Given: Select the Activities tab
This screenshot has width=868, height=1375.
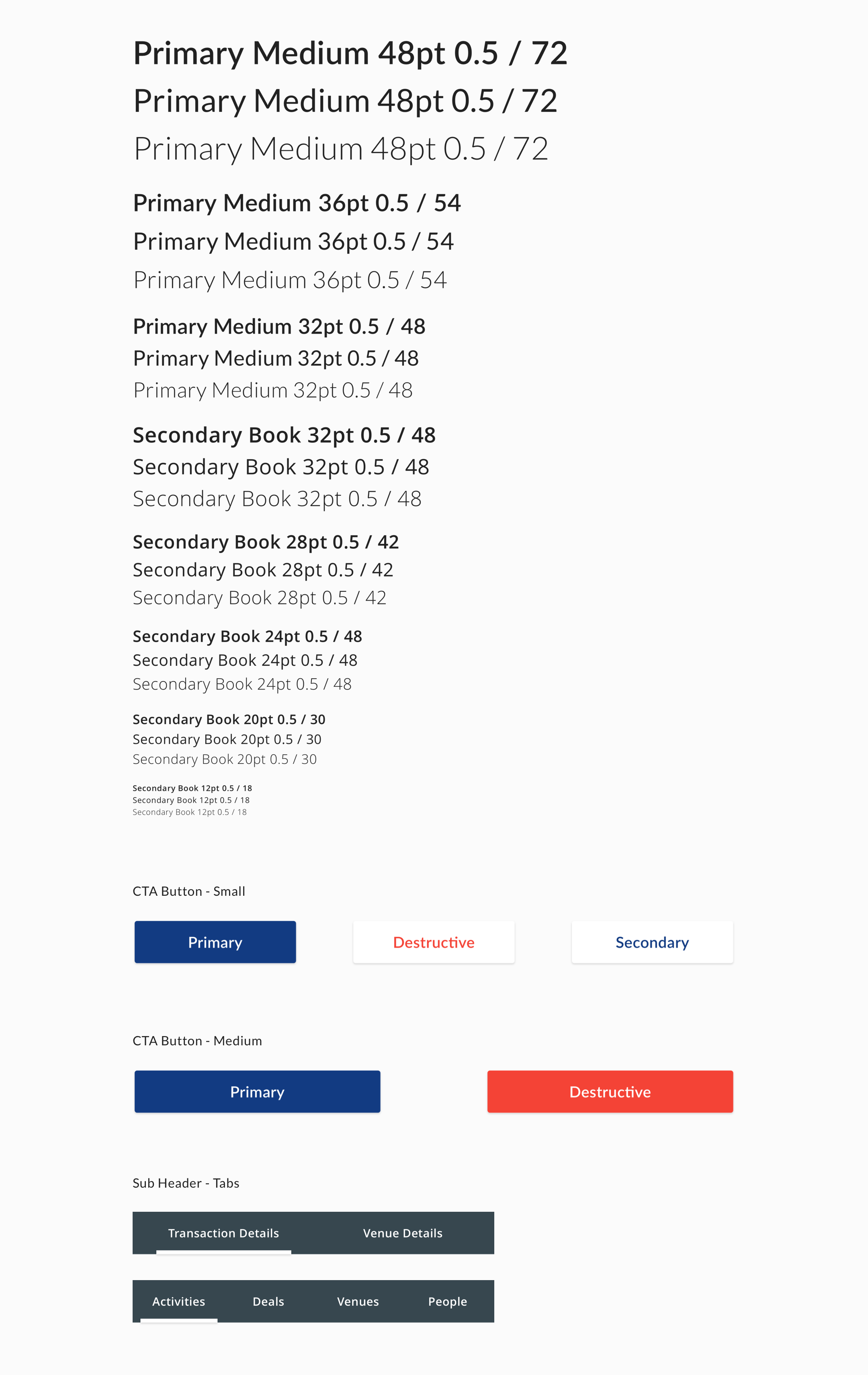Looking at the screenshot, I should [178, 1301].
